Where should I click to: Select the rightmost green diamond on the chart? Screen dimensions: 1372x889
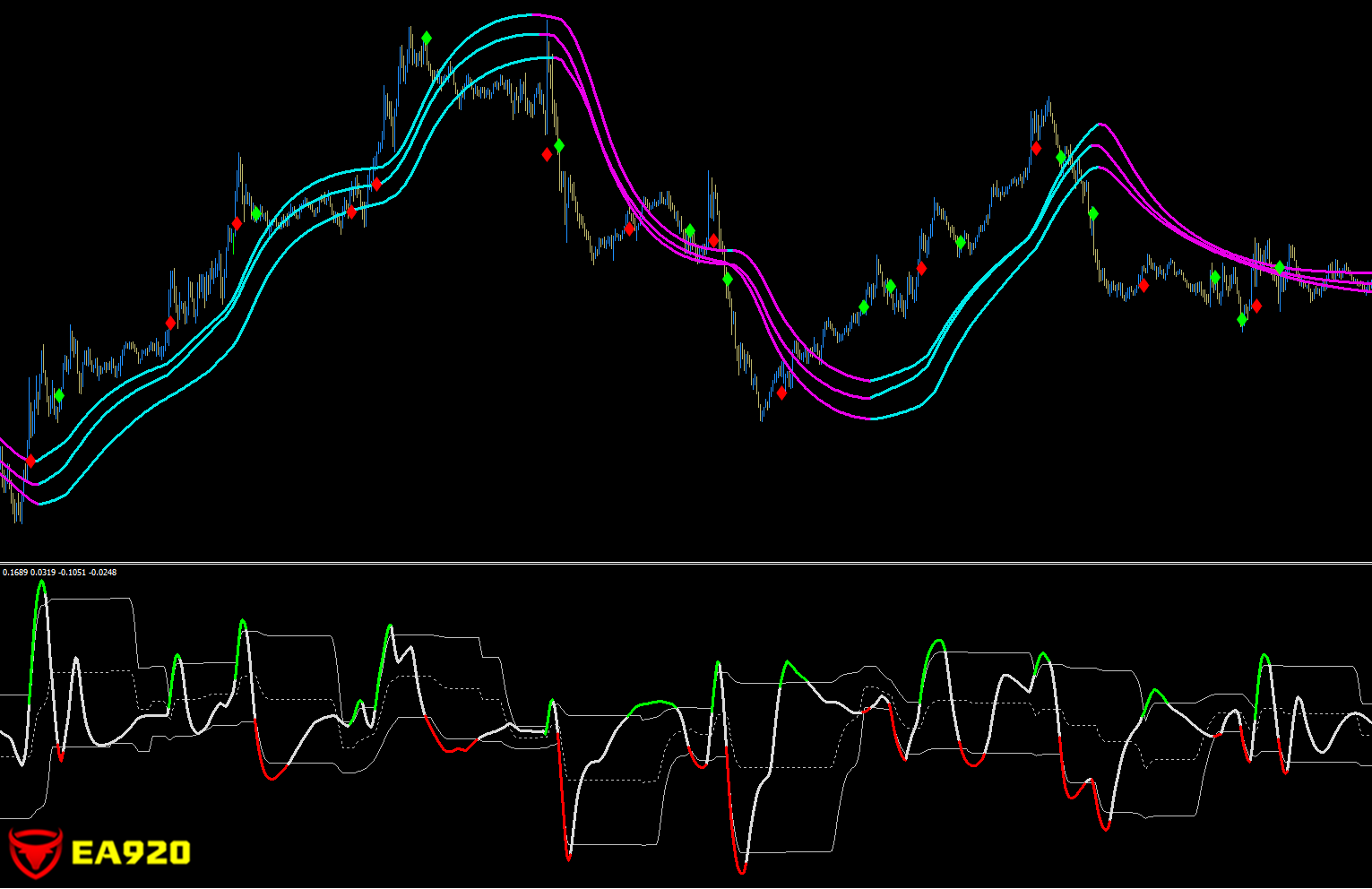1280,267
